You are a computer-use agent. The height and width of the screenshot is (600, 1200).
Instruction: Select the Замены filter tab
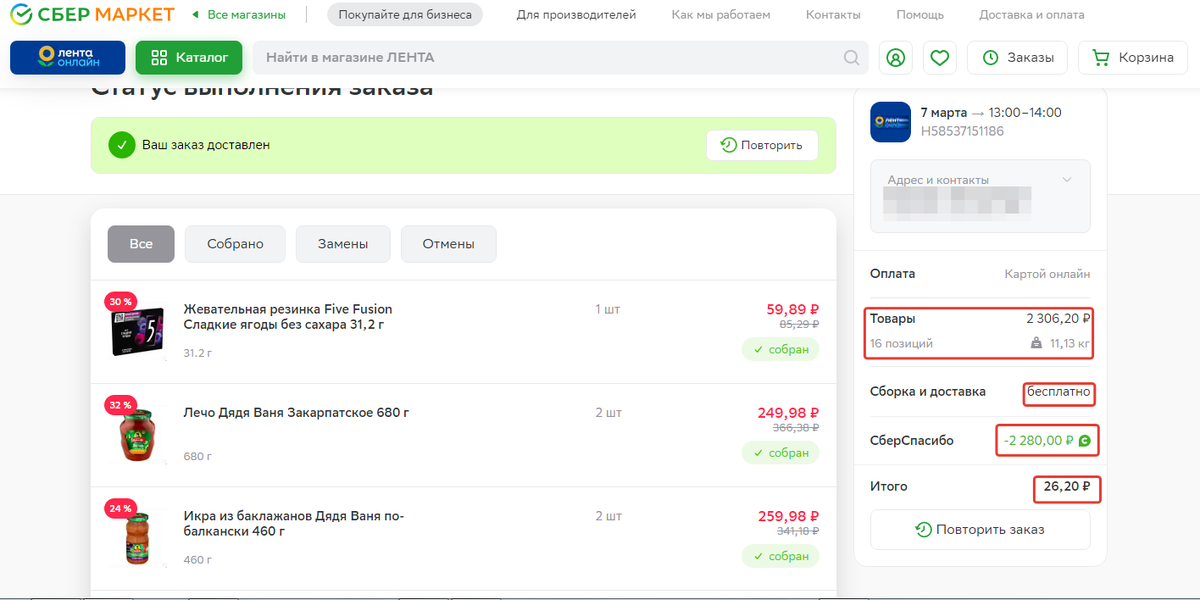coord(343,244)
